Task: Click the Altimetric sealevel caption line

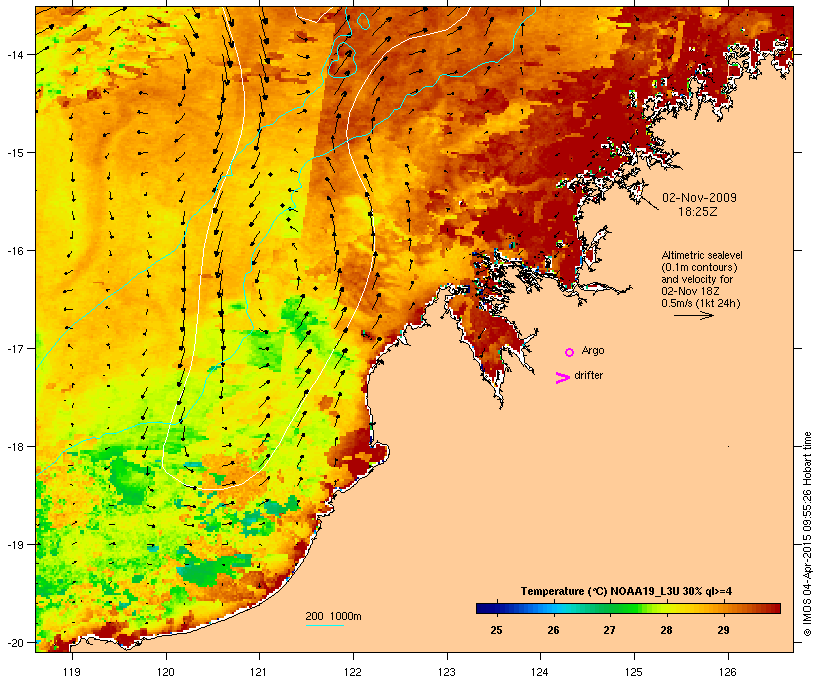Action: [702, 255]
